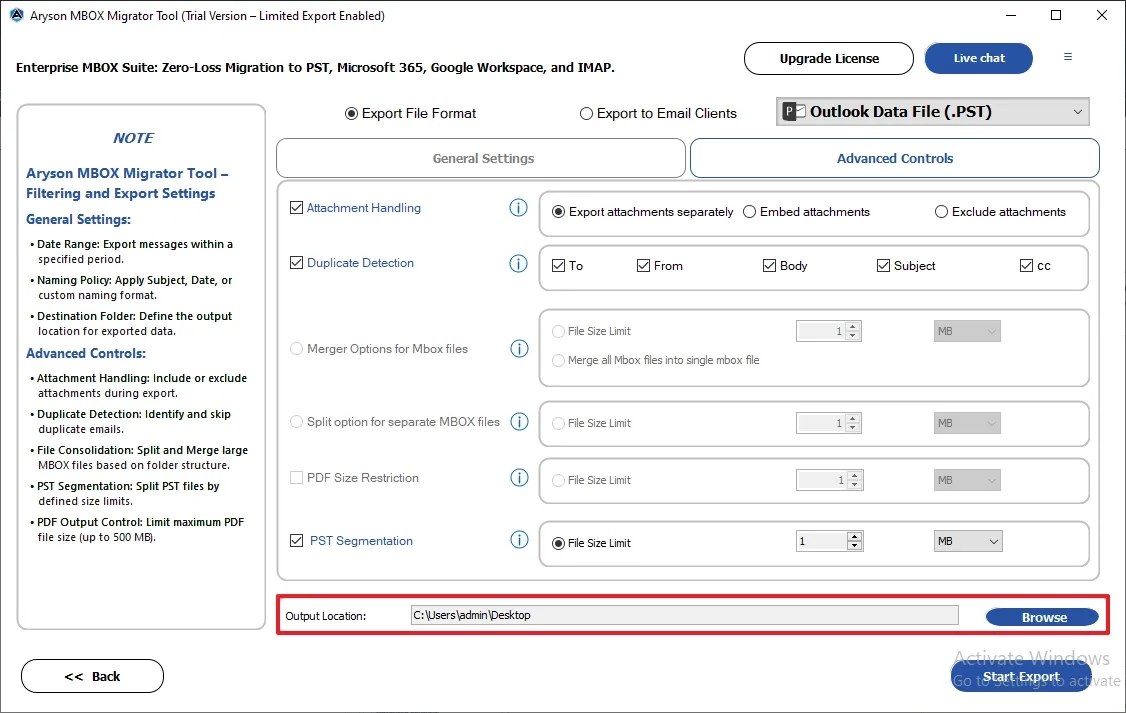Screen dimensions: 1126x713
Task: Toggle the From duplicate field checkbox
Action: click(x=643, y=266)
